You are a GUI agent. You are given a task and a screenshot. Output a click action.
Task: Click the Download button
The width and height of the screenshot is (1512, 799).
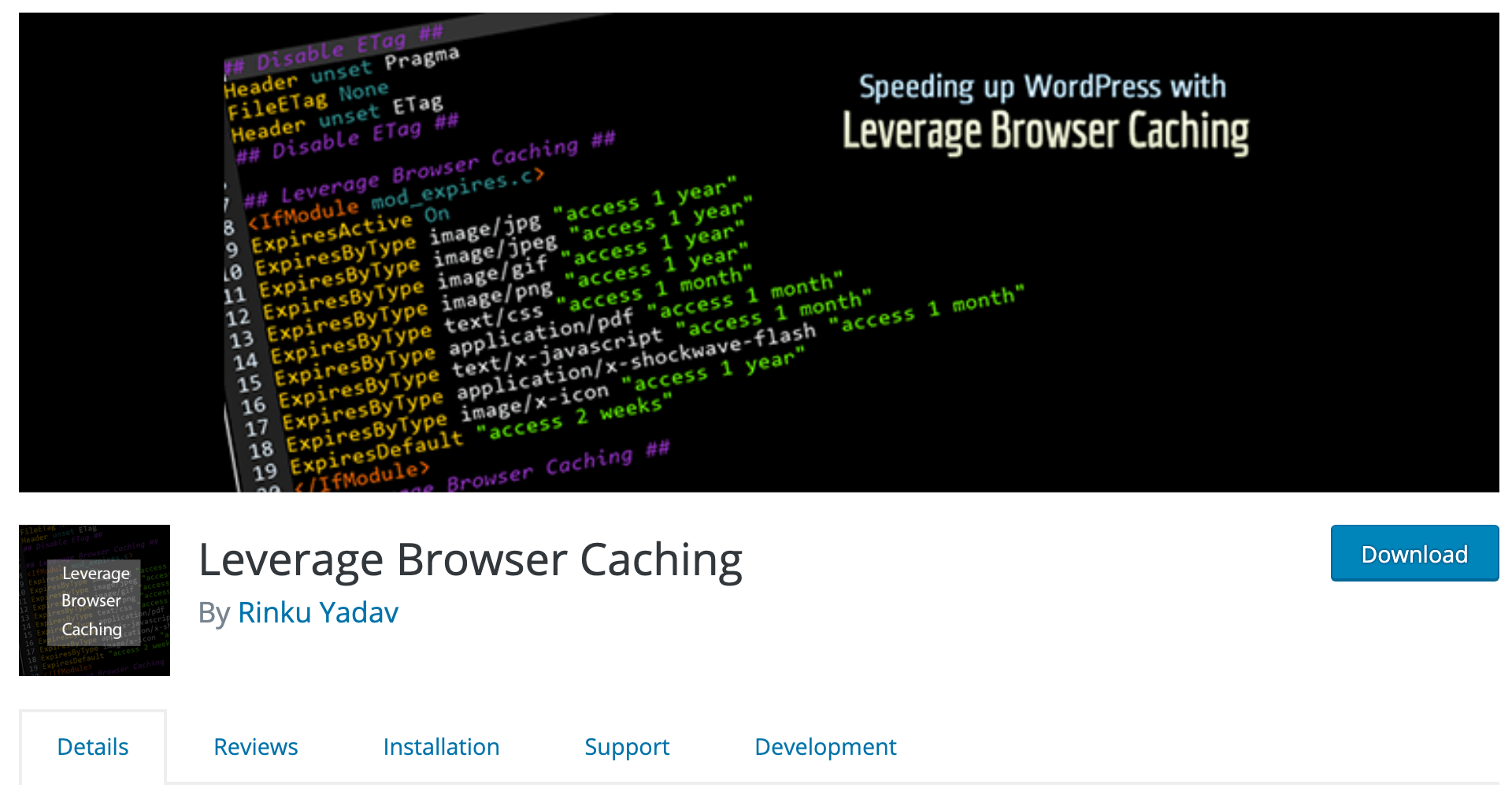coord(1414,553)
